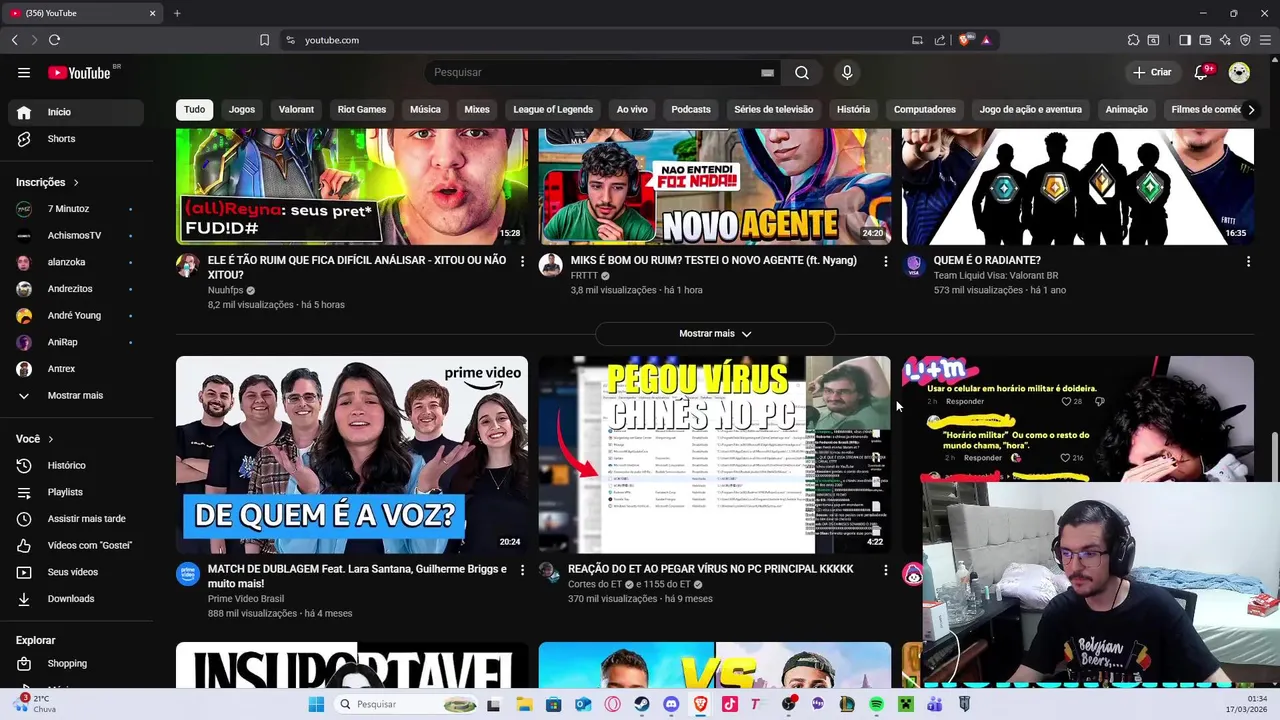Toggle the browser sidebar panel
Viewport: 1280px width, 720px height.
1185,40
